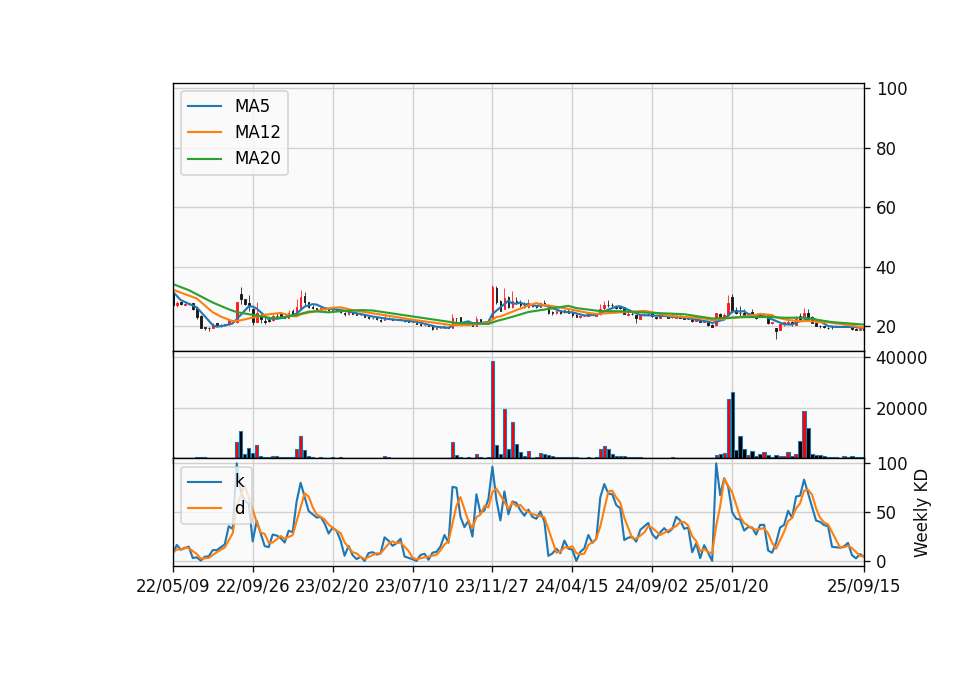Click the 23/07/10 date tick label
The width and height of the screenshot is (960, 690).
tap(411, 586)
